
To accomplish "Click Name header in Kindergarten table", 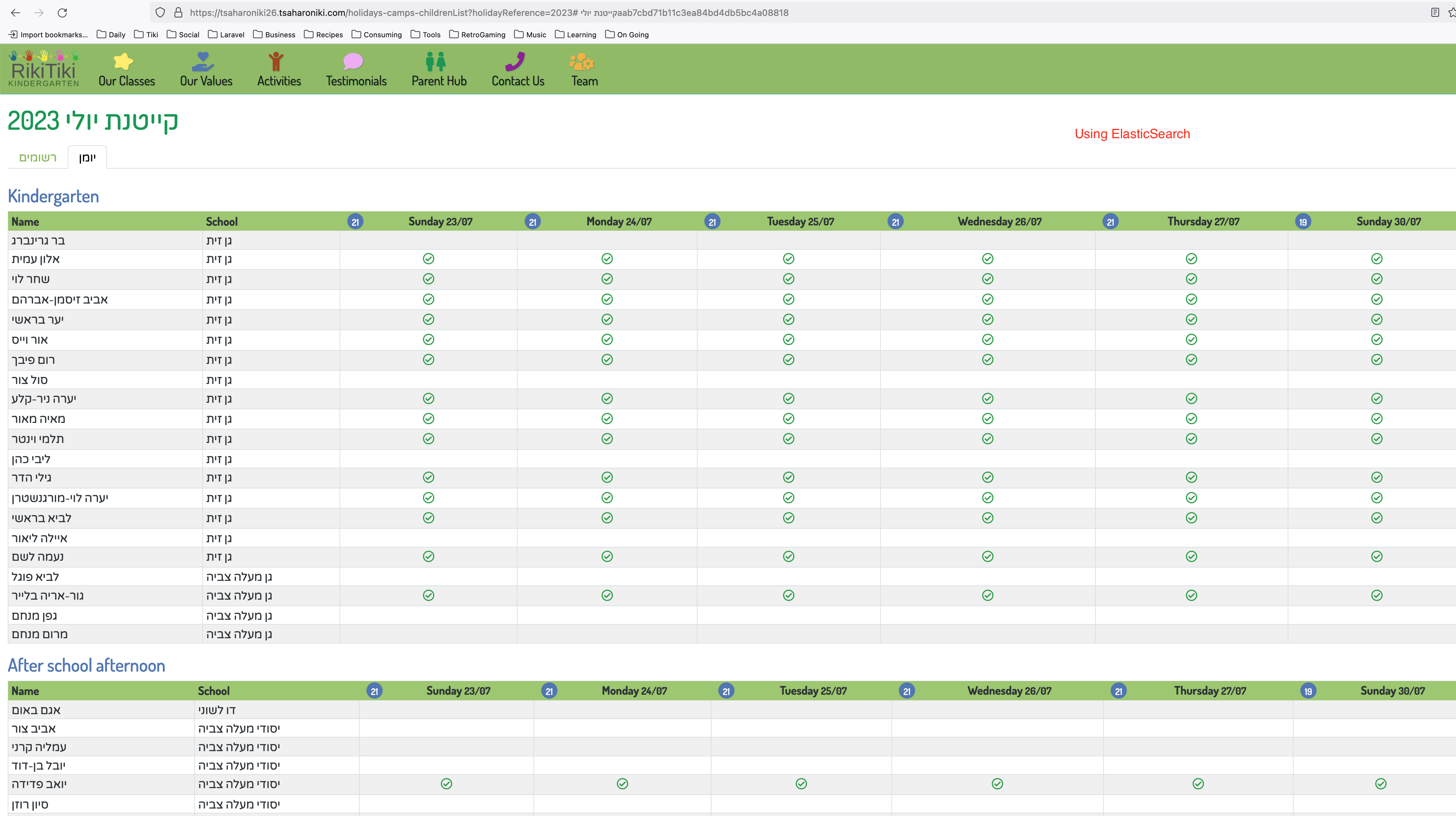I will point(25,222).
